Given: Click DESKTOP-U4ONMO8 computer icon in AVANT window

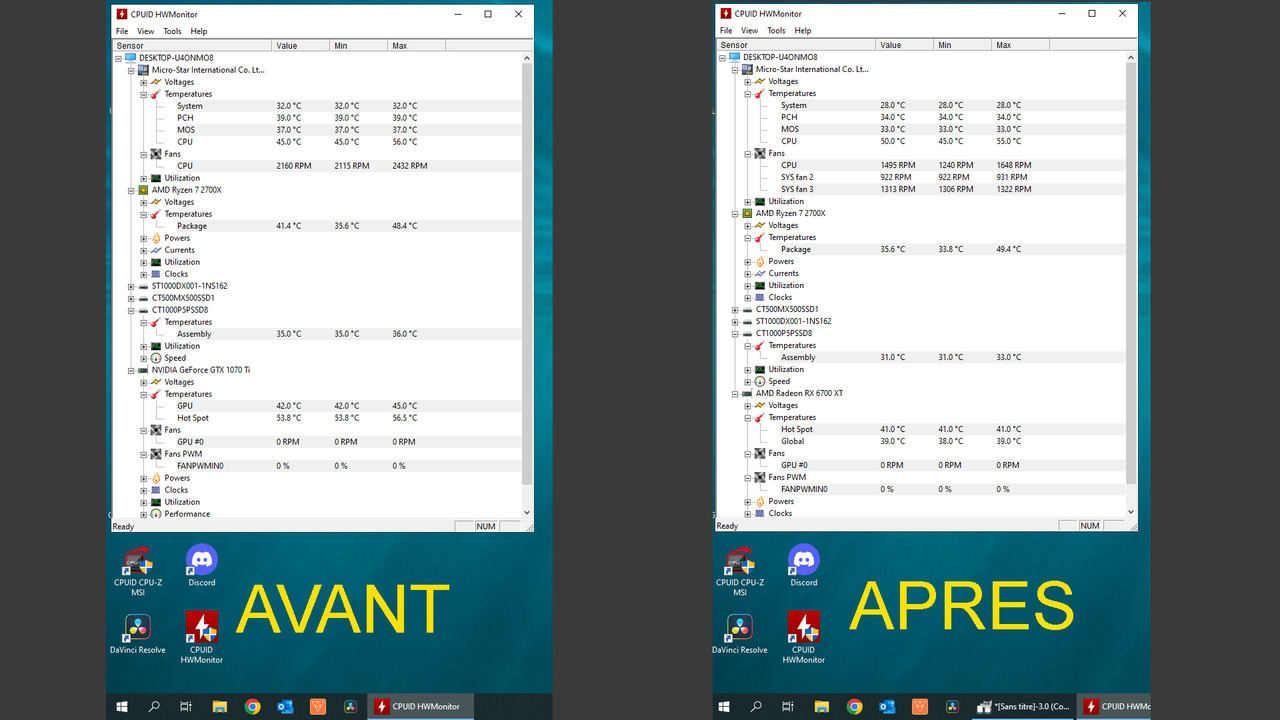Looking at the screenshot, I should [x=131, y=58].
